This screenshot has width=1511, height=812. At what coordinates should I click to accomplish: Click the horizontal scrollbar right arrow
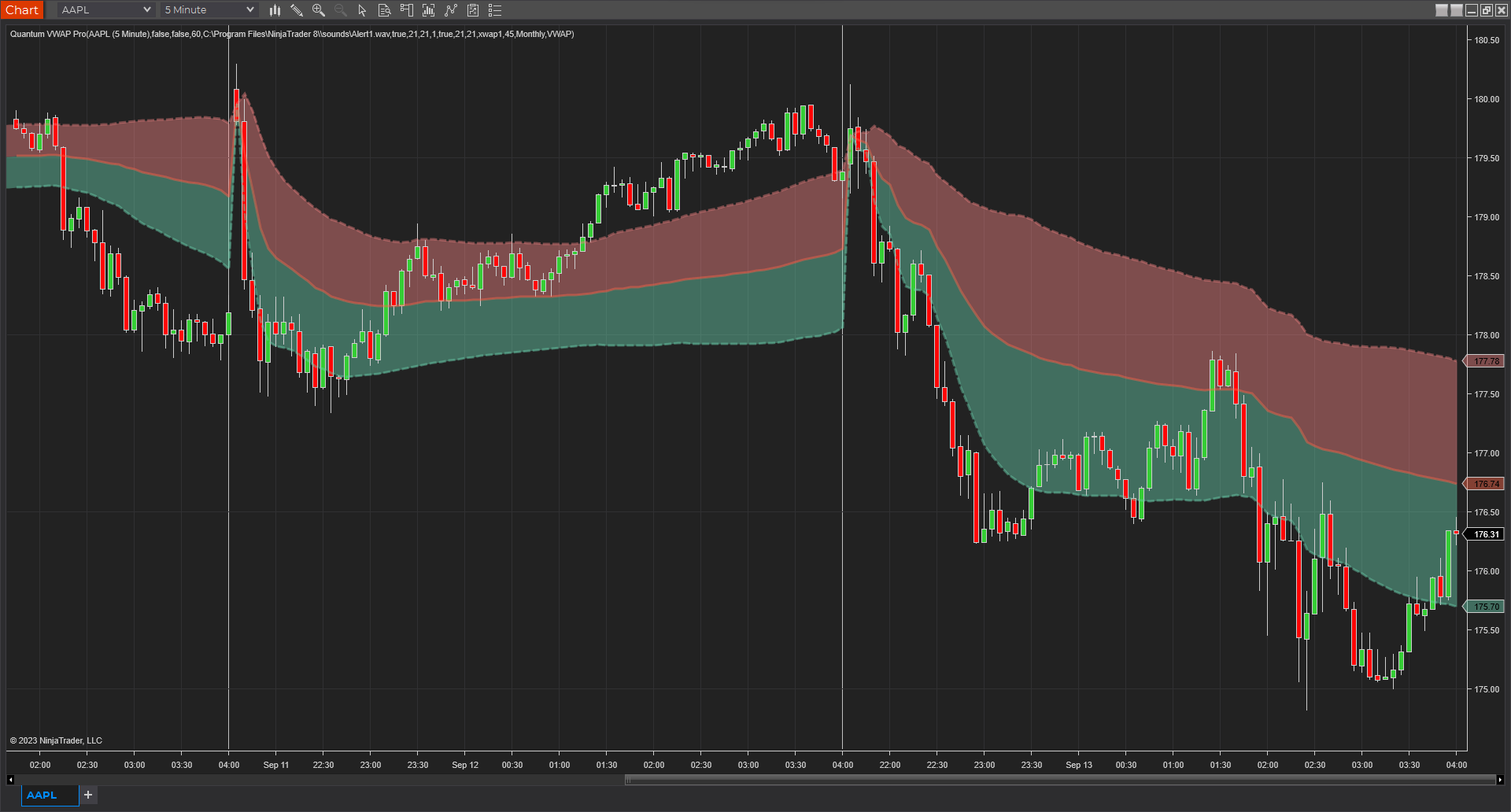pyautogui.click(x=1500, y=780)
